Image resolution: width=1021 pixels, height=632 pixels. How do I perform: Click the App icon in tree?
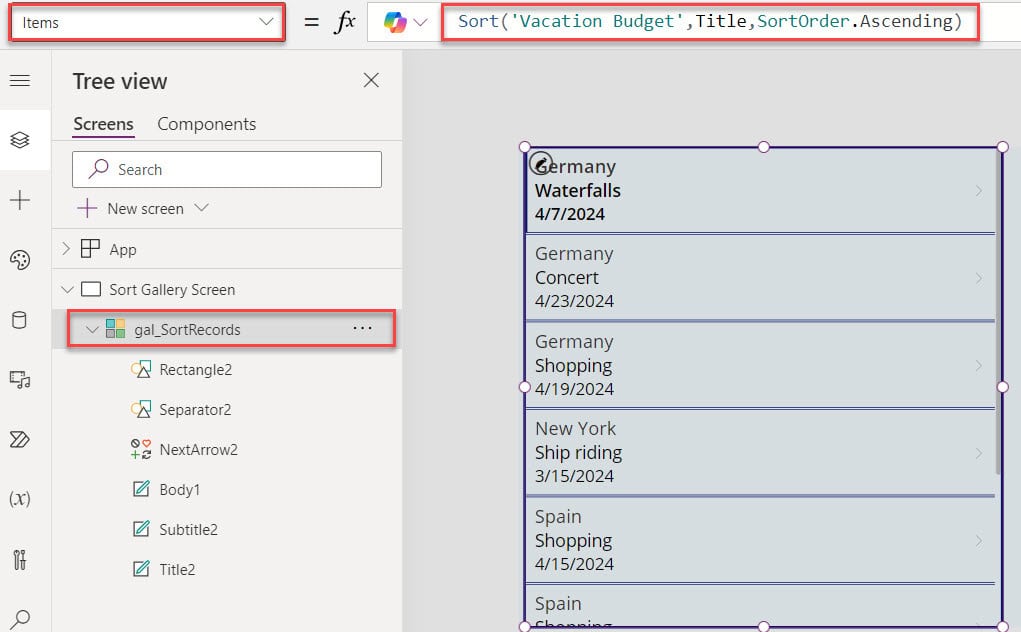pos(90,249)
